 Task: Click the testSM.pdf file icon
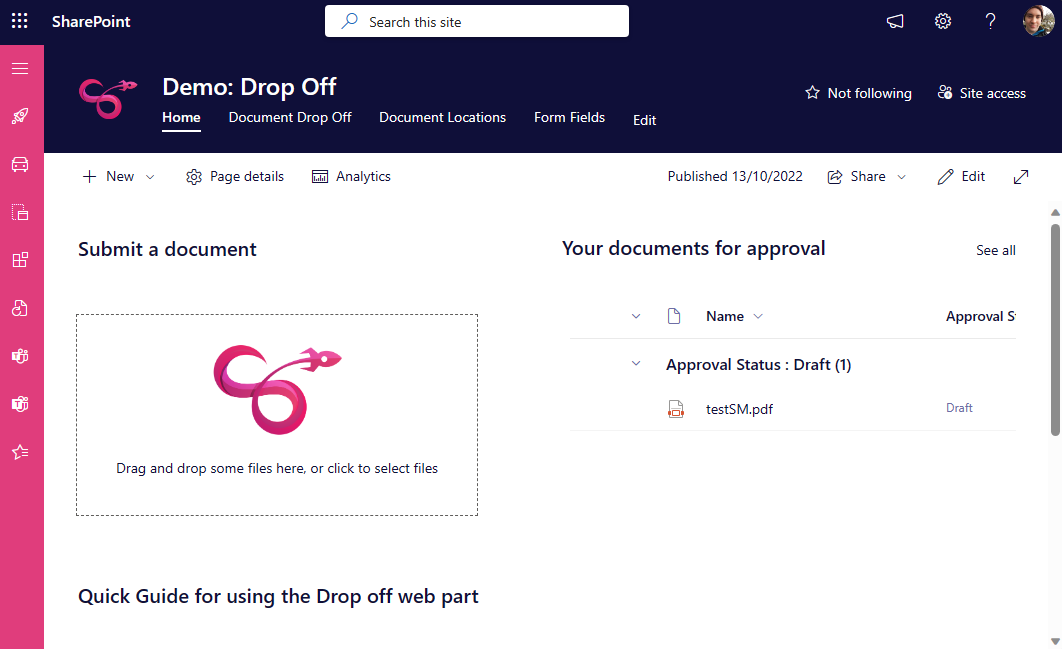pyautogui.click(x=676, y=408)
